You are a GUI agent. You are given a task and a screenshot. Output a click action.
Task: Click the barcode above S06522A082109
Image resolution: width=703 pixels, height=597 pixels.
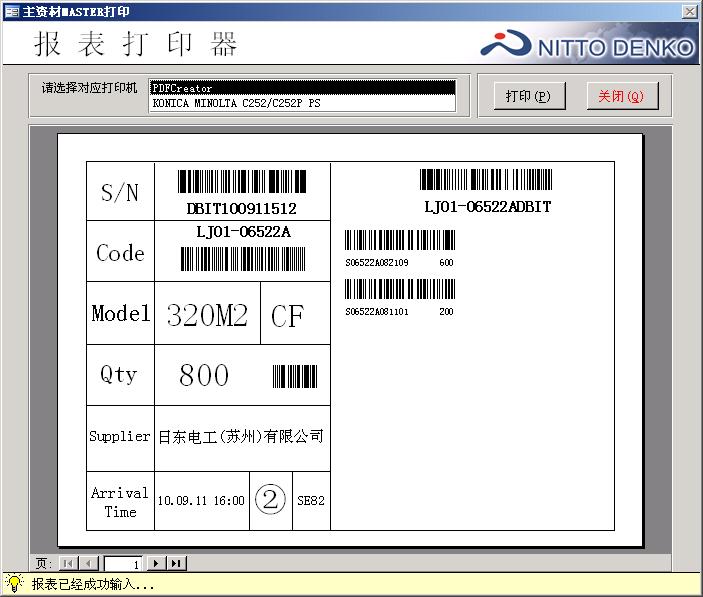coord(400,240)
